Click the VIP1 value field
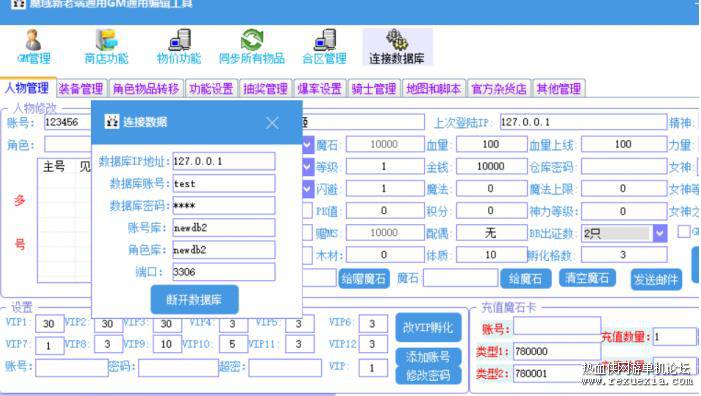Viewport: 701px width, 396px height. [x=49, y=324]
